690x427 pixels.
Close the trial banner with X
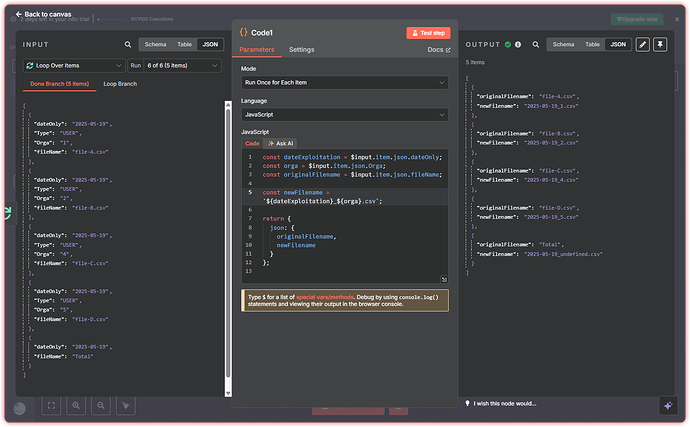coord(677,19)
